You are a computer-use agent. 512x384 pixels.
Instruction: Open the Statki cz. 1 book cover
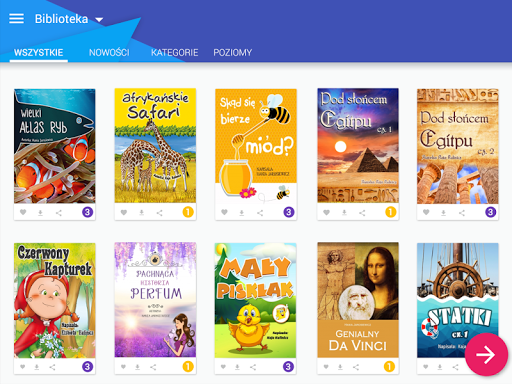click(458, 300)
